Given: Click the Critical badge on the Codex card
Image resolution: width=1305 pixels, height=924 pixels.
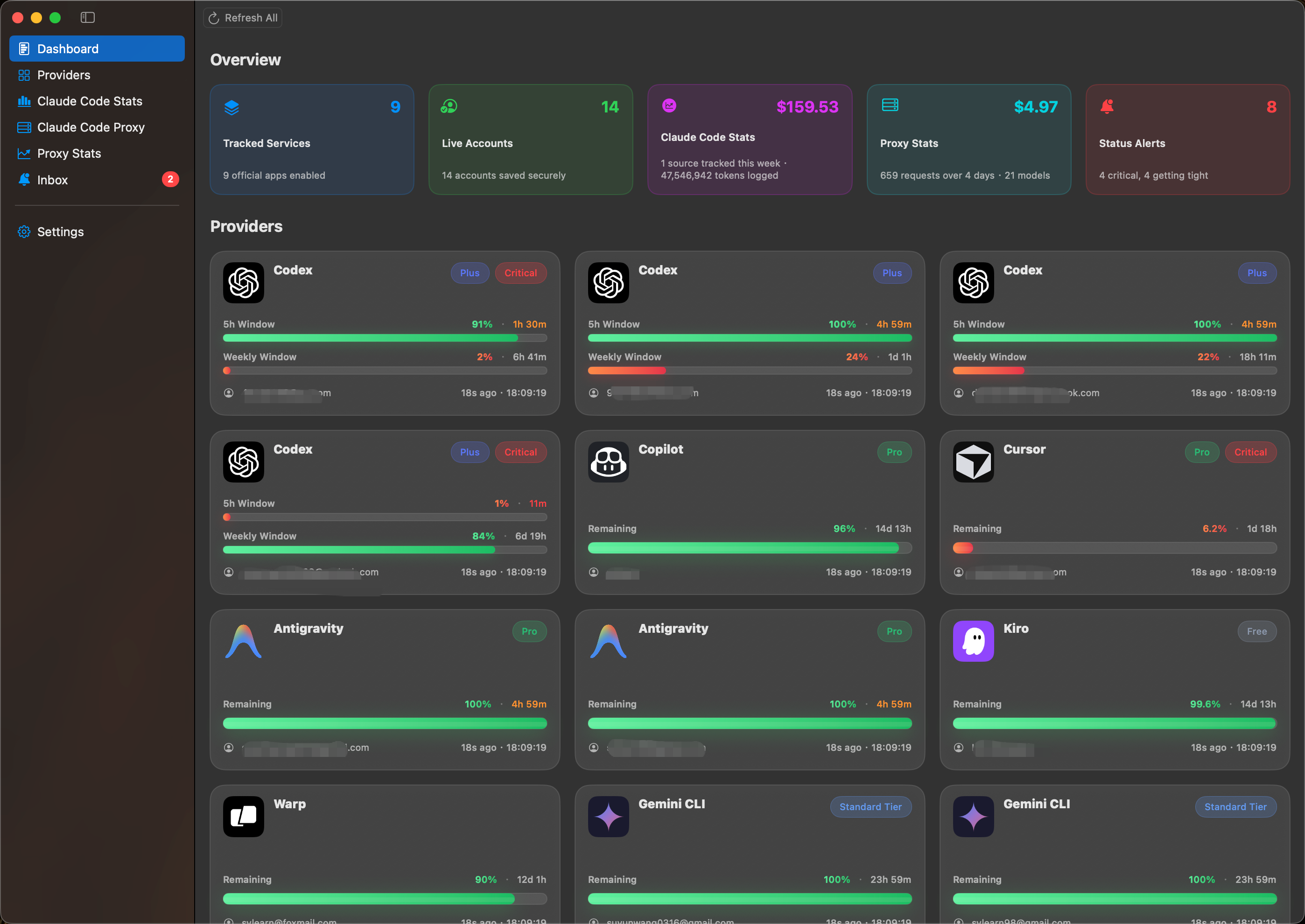Looking at the screenshot, I should click(x=521, y=273).
